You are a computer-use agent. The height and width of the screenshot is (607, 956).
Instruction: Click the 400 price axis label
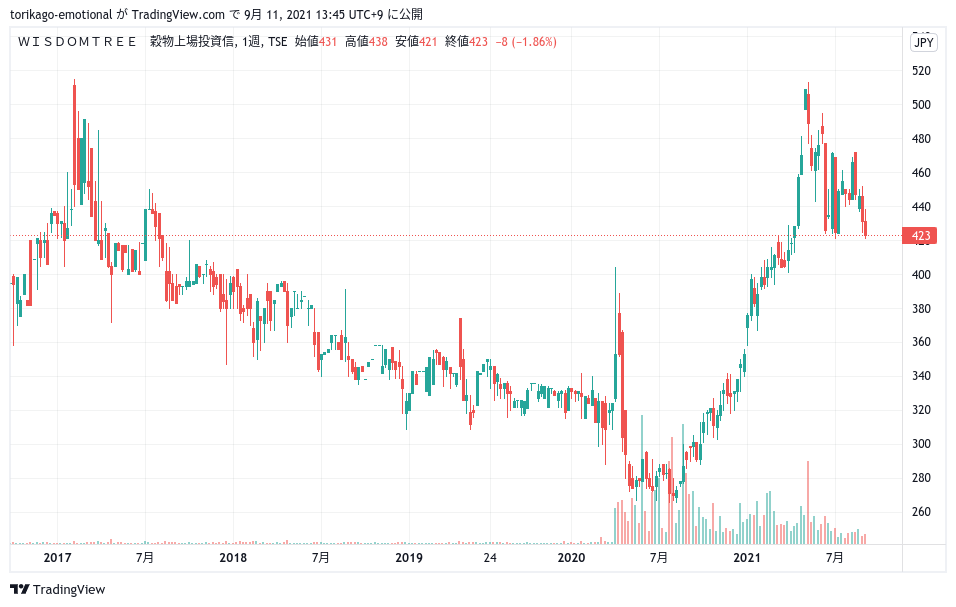point(921,275)
